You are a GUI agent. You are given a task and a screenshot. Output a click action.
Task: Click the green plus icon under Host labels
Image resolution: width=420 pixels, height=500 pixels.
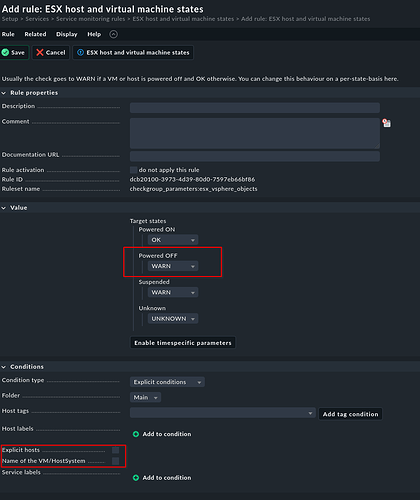pyautogui.click(x=136, y=434)
